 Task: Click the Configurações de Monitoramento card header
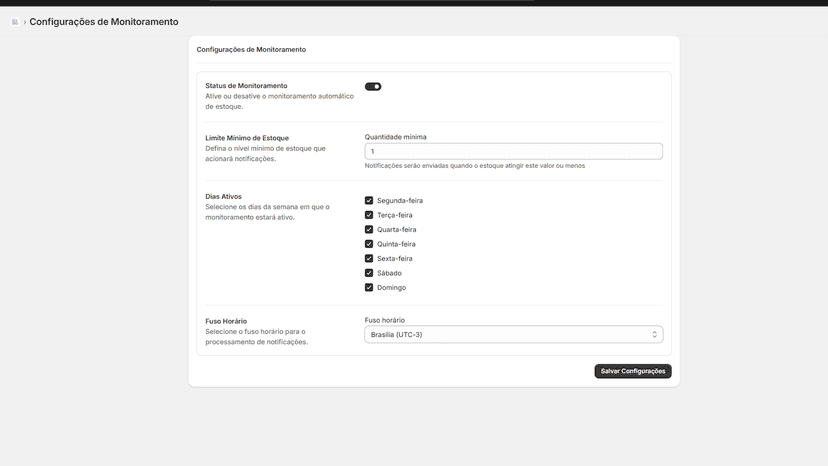coord(251,49)
